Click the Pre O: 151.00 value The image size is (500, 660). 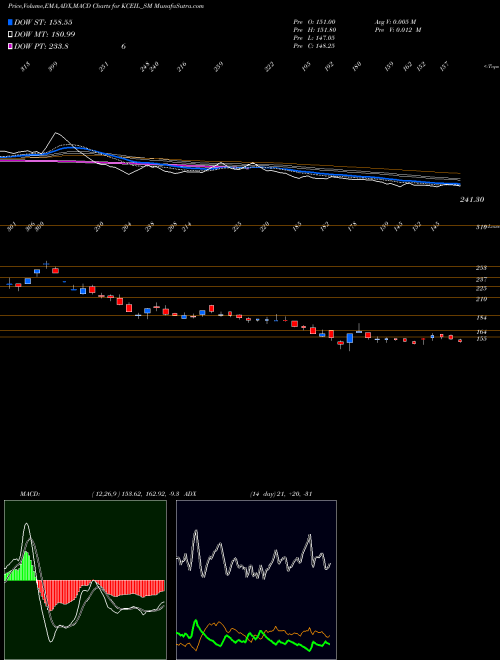[x=314, y=21]
